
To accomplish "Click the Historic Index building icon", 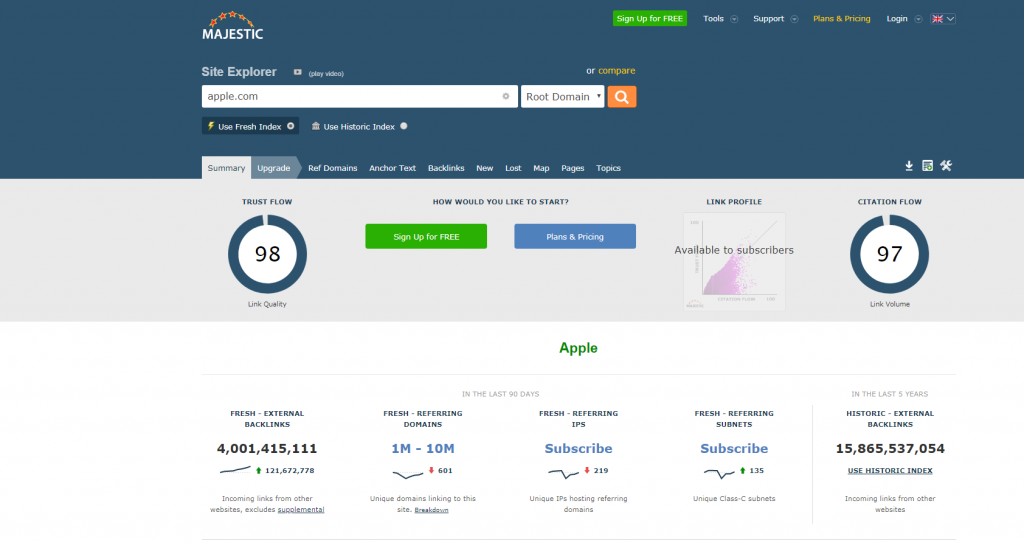I will (x=315, y=126).
